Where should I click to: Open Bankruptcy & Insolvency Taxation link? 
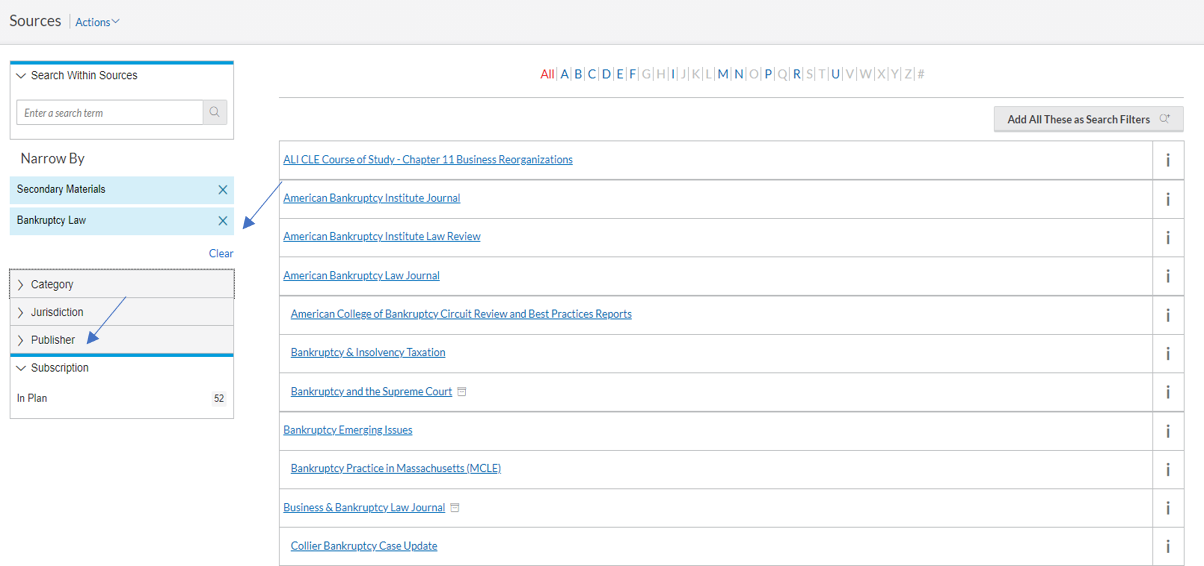click(368, 353)
